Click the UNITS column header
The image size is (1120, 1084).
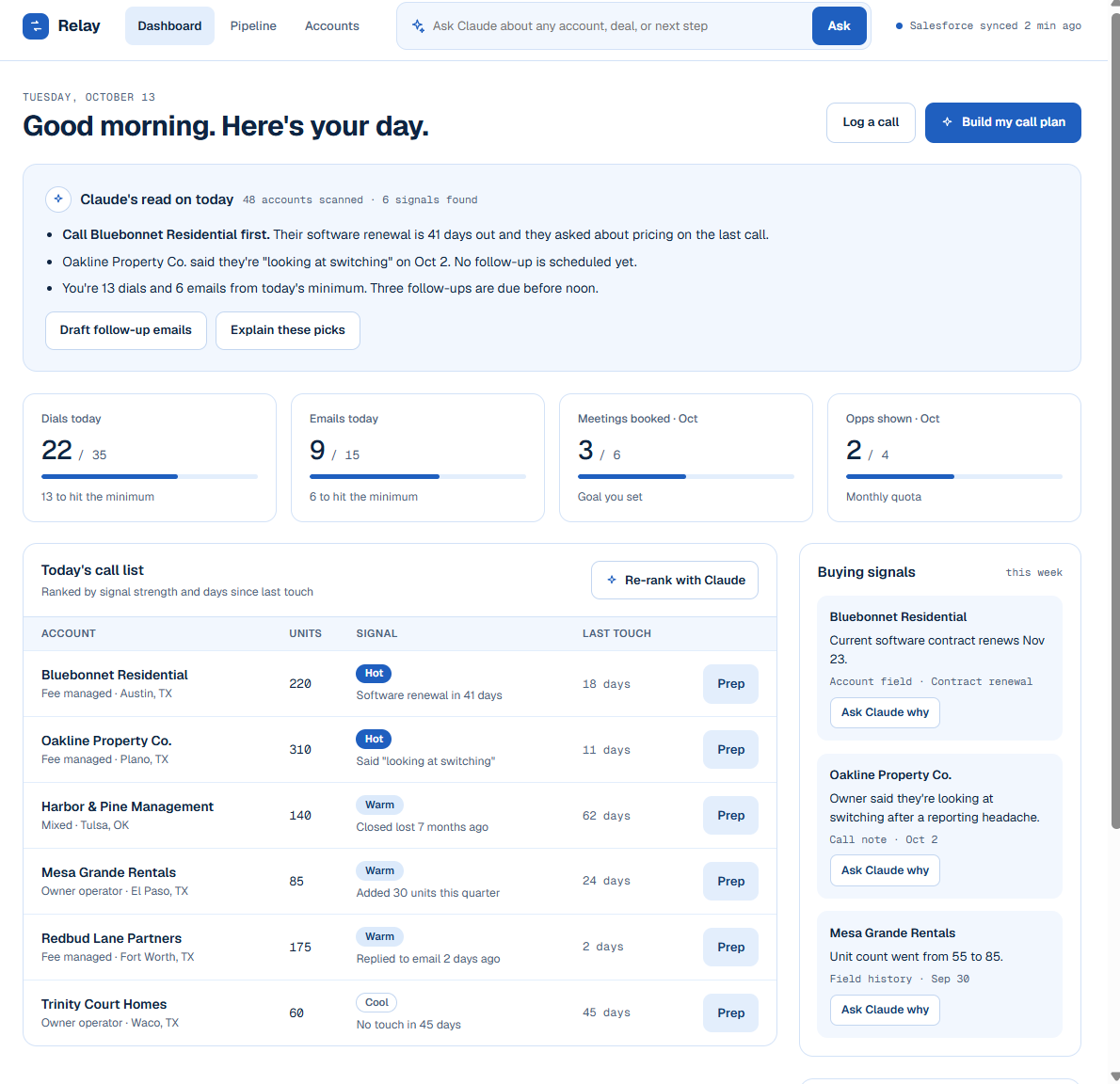coord(305,633)
